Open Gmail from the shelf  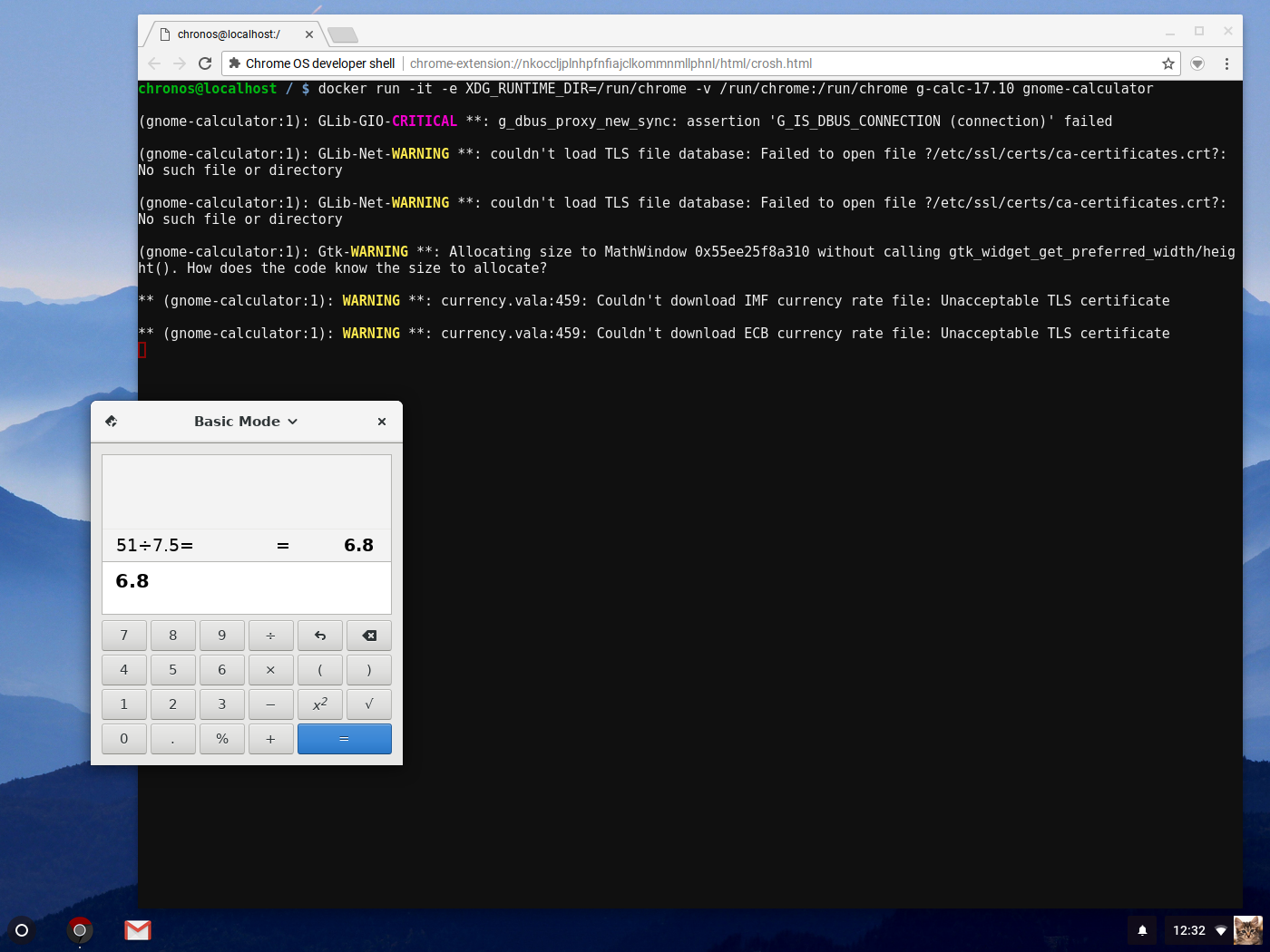[x=138, y=930]
